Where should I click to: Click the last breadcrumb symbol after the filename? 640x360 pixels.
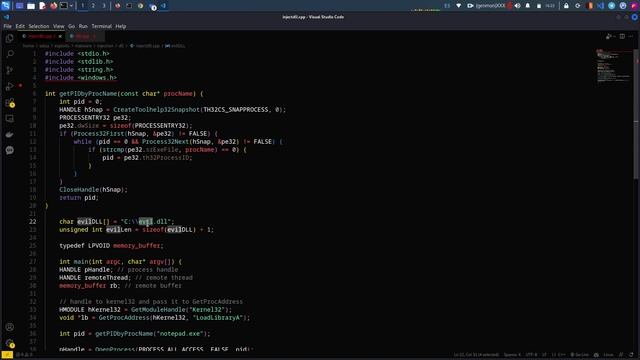click(x=176, y=46)
